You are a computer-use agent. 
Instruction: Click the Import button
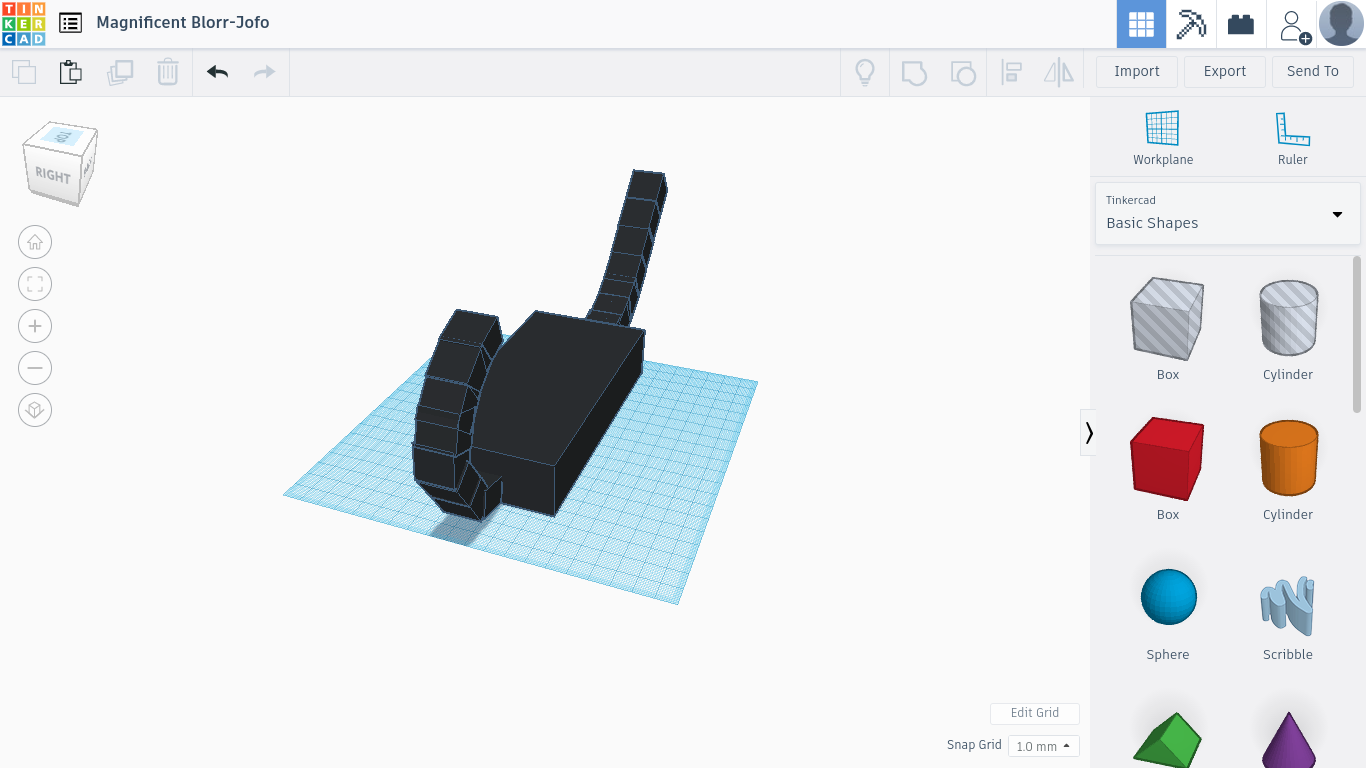tap(1136, 72)
